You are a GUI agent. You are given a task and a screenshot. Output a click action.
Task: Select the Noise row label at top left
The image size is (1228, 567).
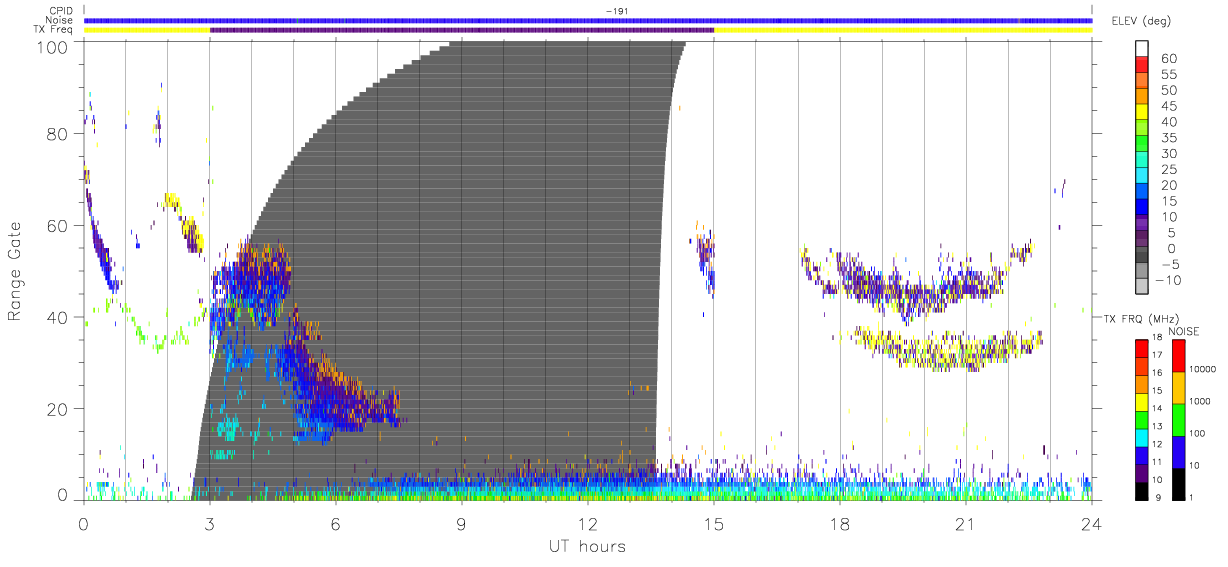(61, 20)
